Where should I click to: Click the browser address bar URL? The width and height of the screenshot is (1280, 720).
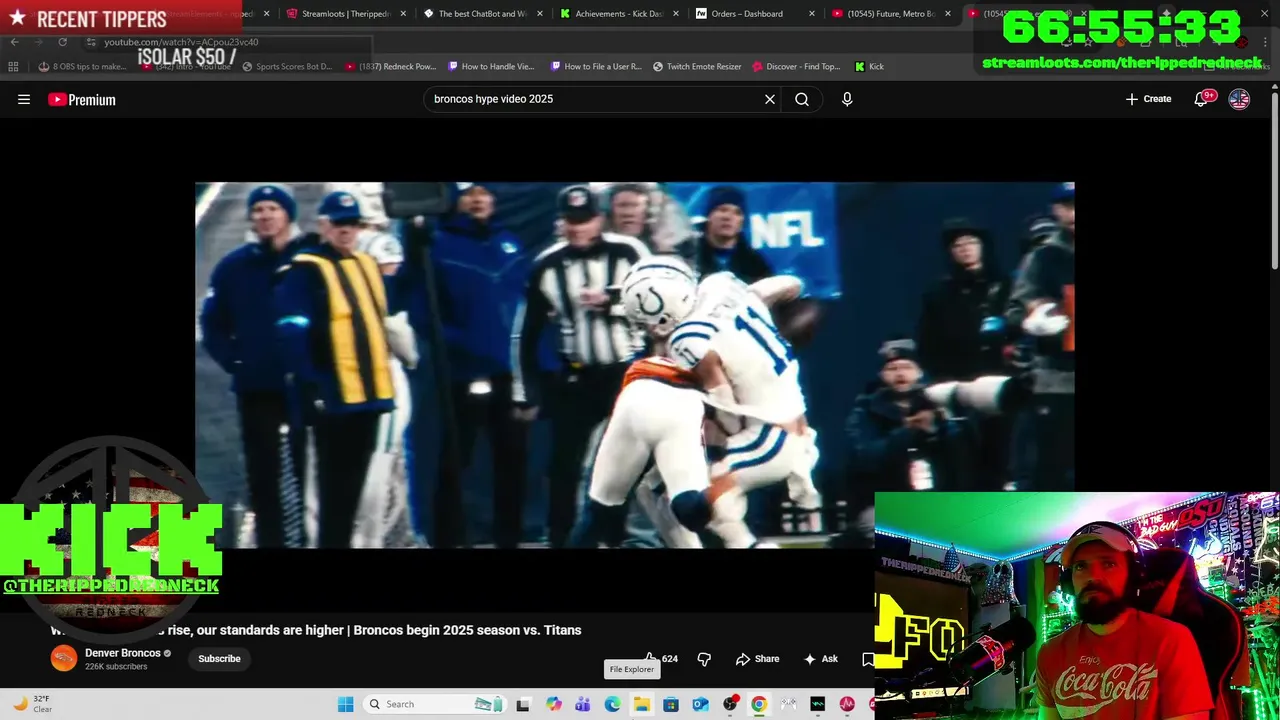pyautogui.click(x=181, y=42)
